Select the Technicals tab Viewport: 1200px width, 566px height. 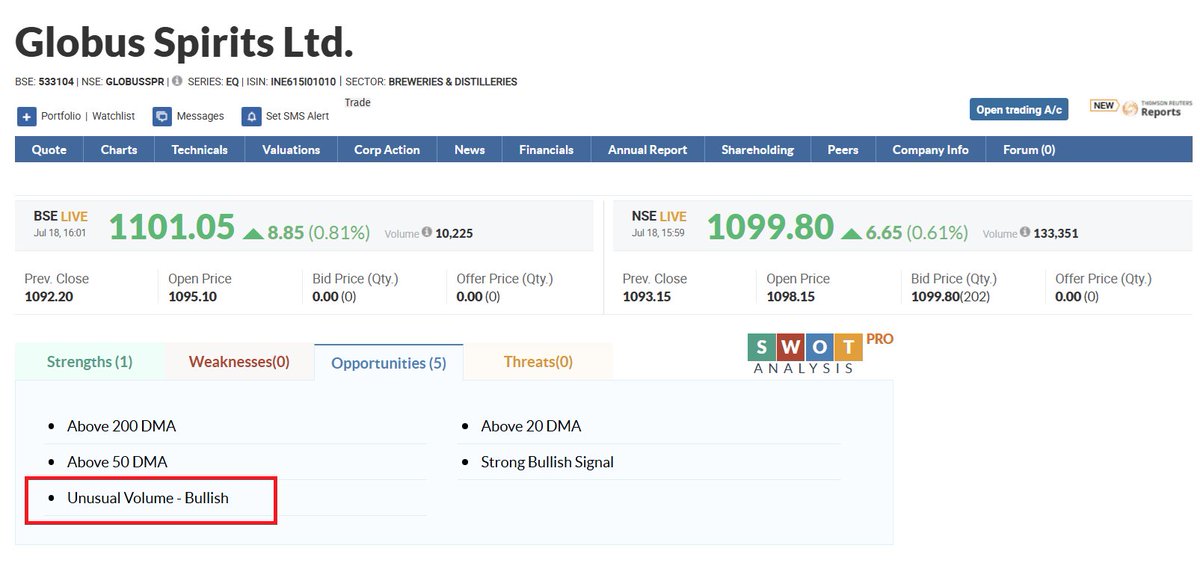pos(199,150)
